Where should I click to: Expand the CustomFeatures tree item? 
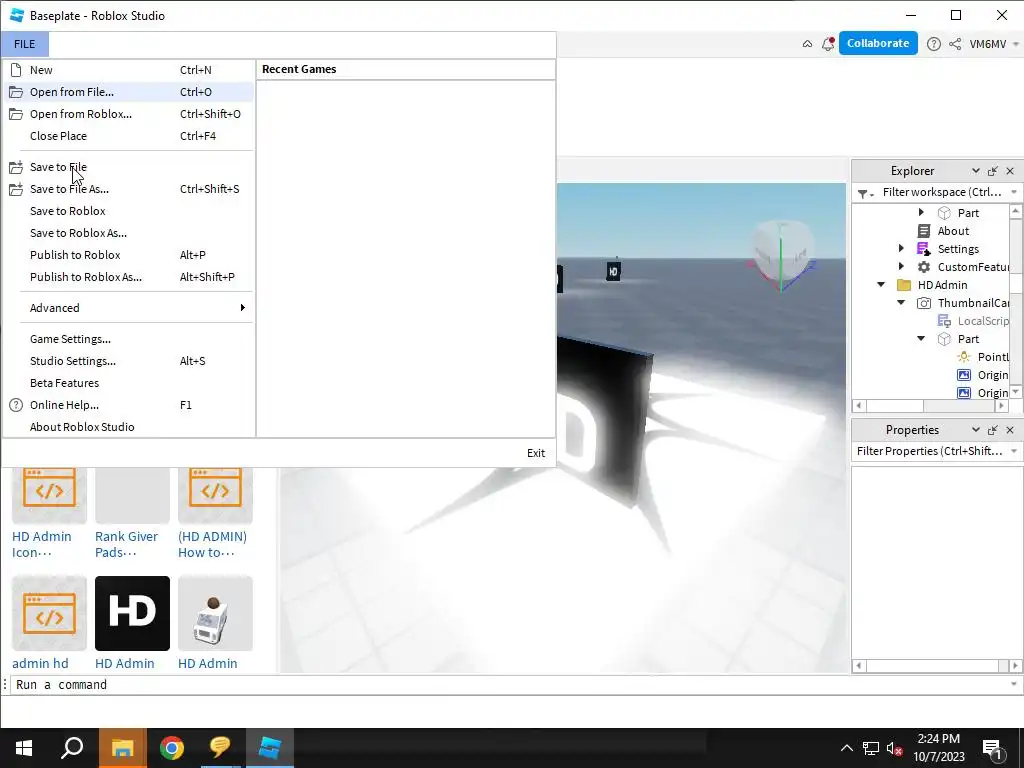(x=901, y=266)
